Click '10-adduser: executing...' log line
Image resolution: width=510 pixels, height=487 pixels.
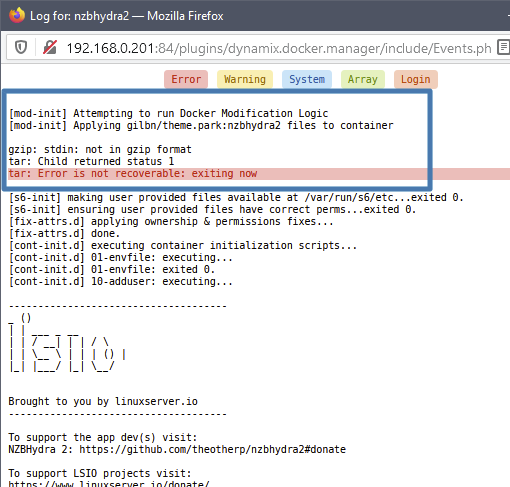121,281
